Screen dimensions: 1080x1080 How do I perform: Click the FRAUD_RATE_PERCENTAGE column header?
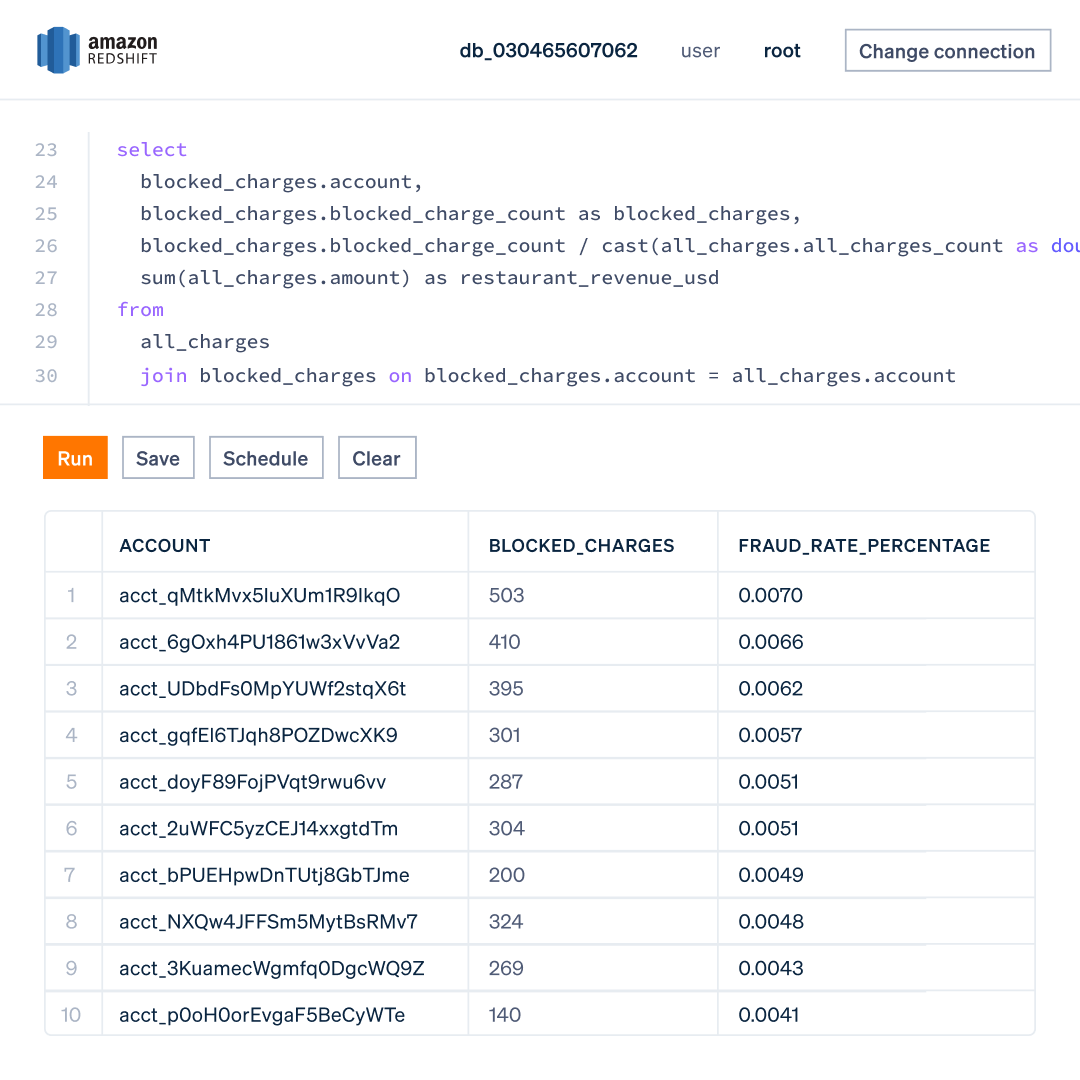coord(864,546)
